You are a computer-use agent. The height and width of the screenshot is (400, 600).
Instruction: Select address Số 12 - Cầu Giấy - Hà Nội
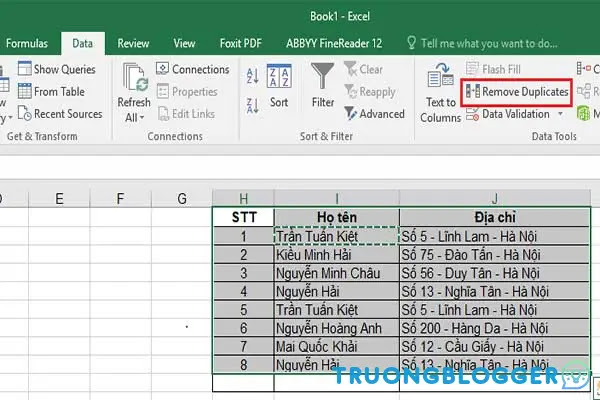pos(495,347)
